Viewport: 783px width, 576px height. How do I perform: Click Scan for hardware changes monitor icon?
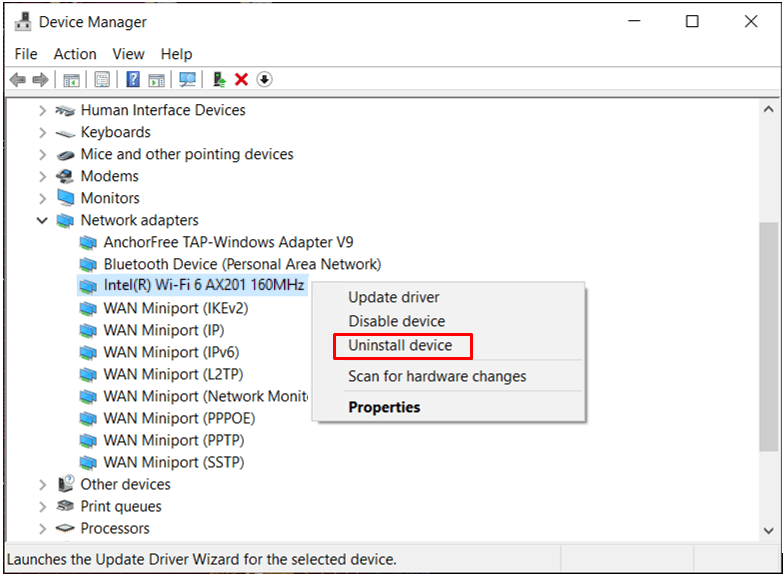pos(188,79)
